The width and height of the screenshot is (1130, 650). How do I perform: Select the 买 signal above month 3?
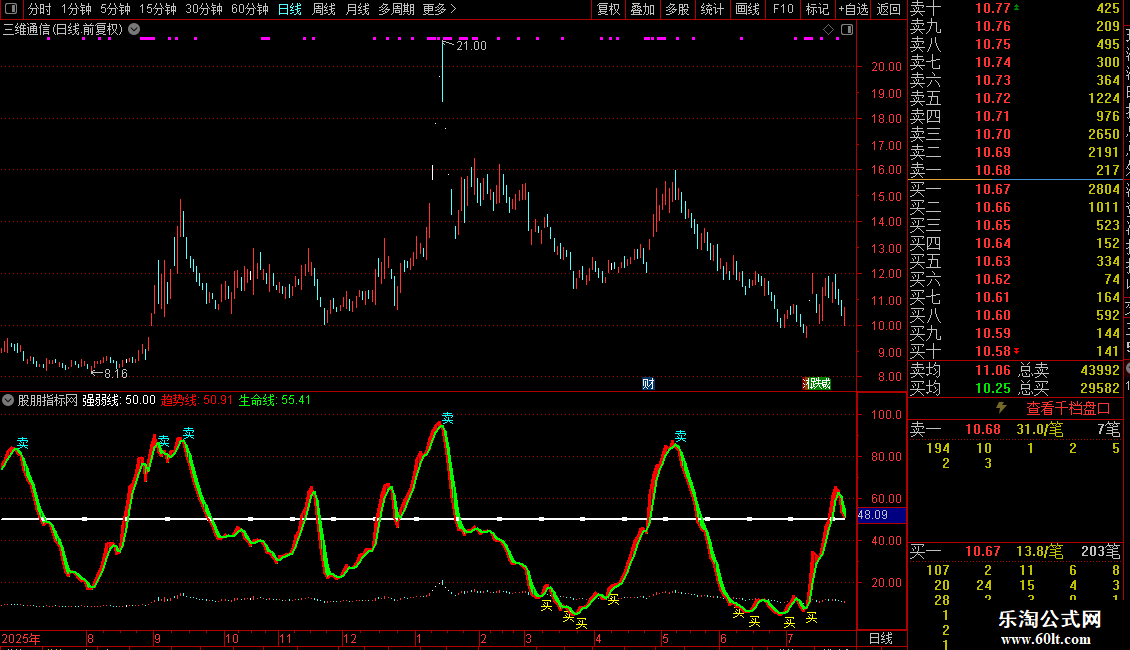(x=546, y=605)
